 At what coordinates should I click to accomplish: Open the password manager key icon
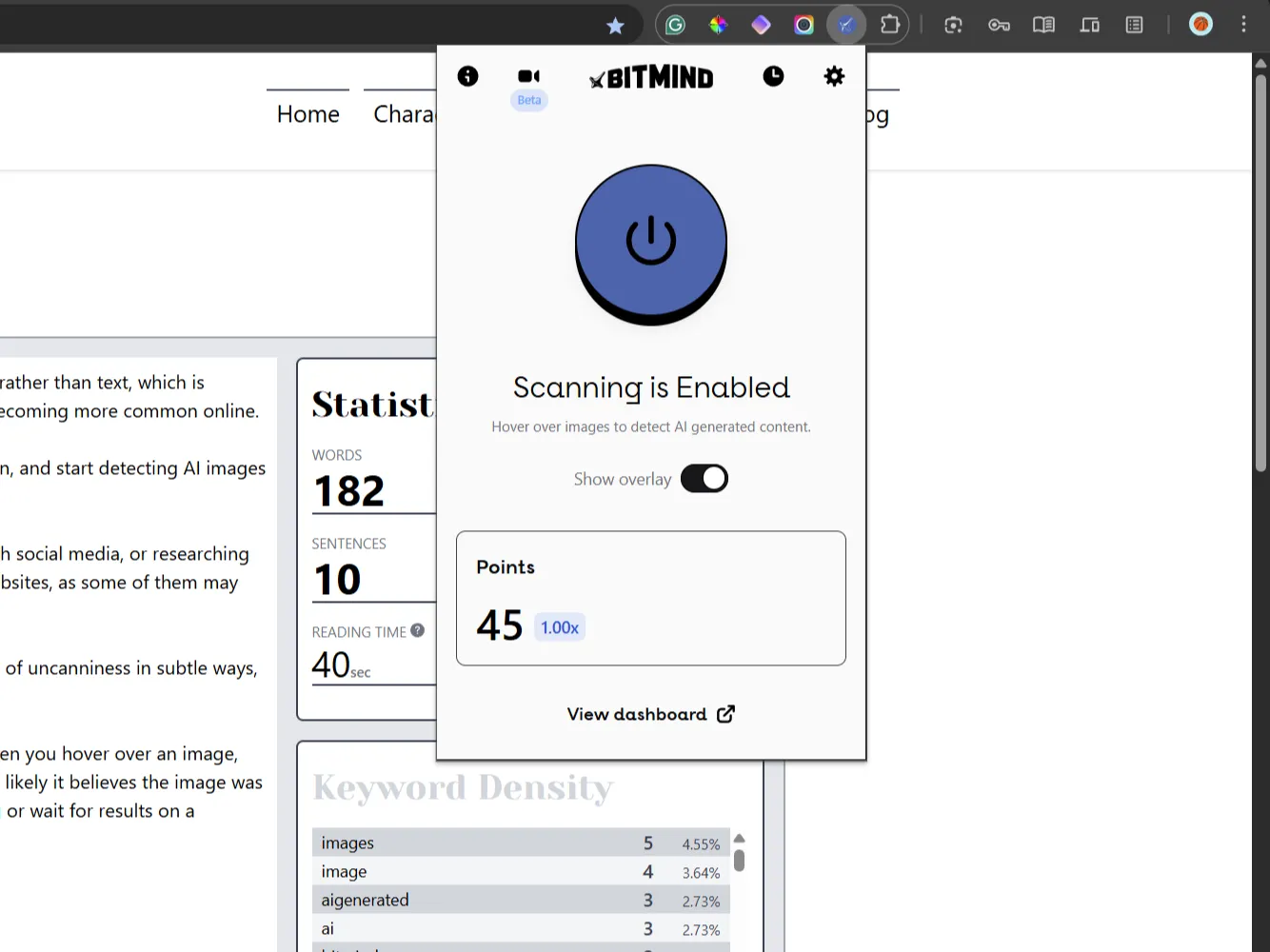click(x=999, y=25)
